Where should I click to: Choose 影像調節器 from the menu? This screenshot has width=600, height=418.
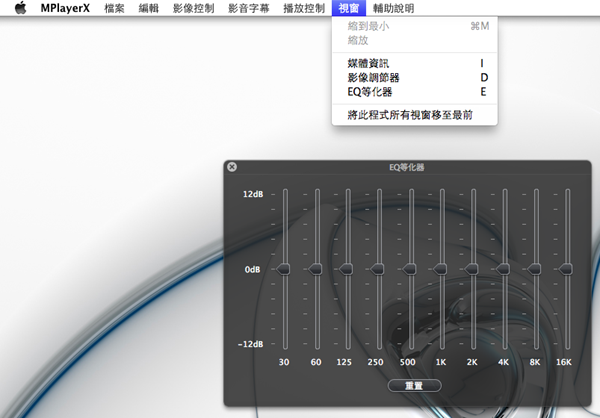point(415,78)
